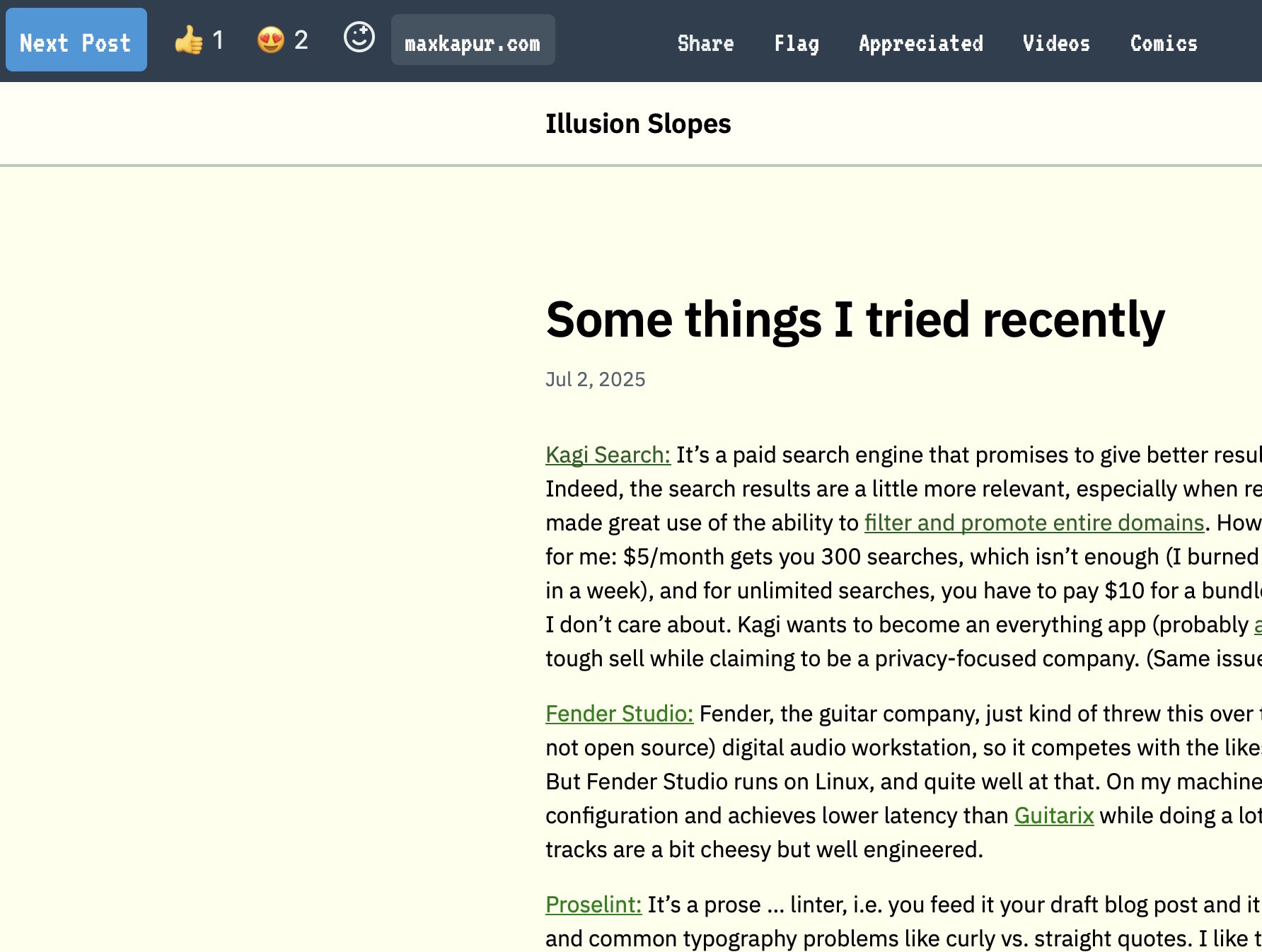This screenshot has width=1262, height=952.
Task: Open the Share menu item
Action: click(705, 43)
